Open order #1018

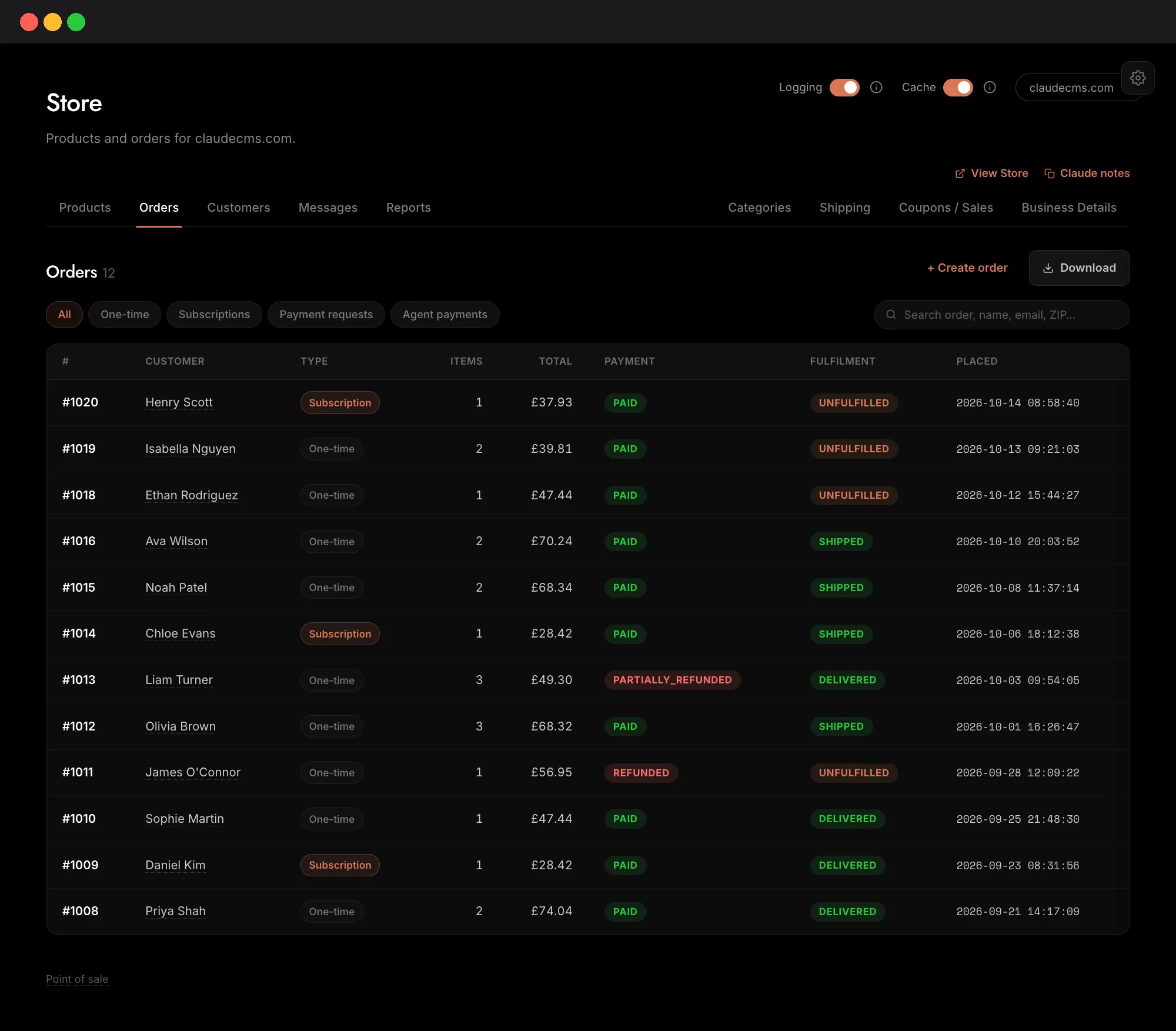point(79,495)
